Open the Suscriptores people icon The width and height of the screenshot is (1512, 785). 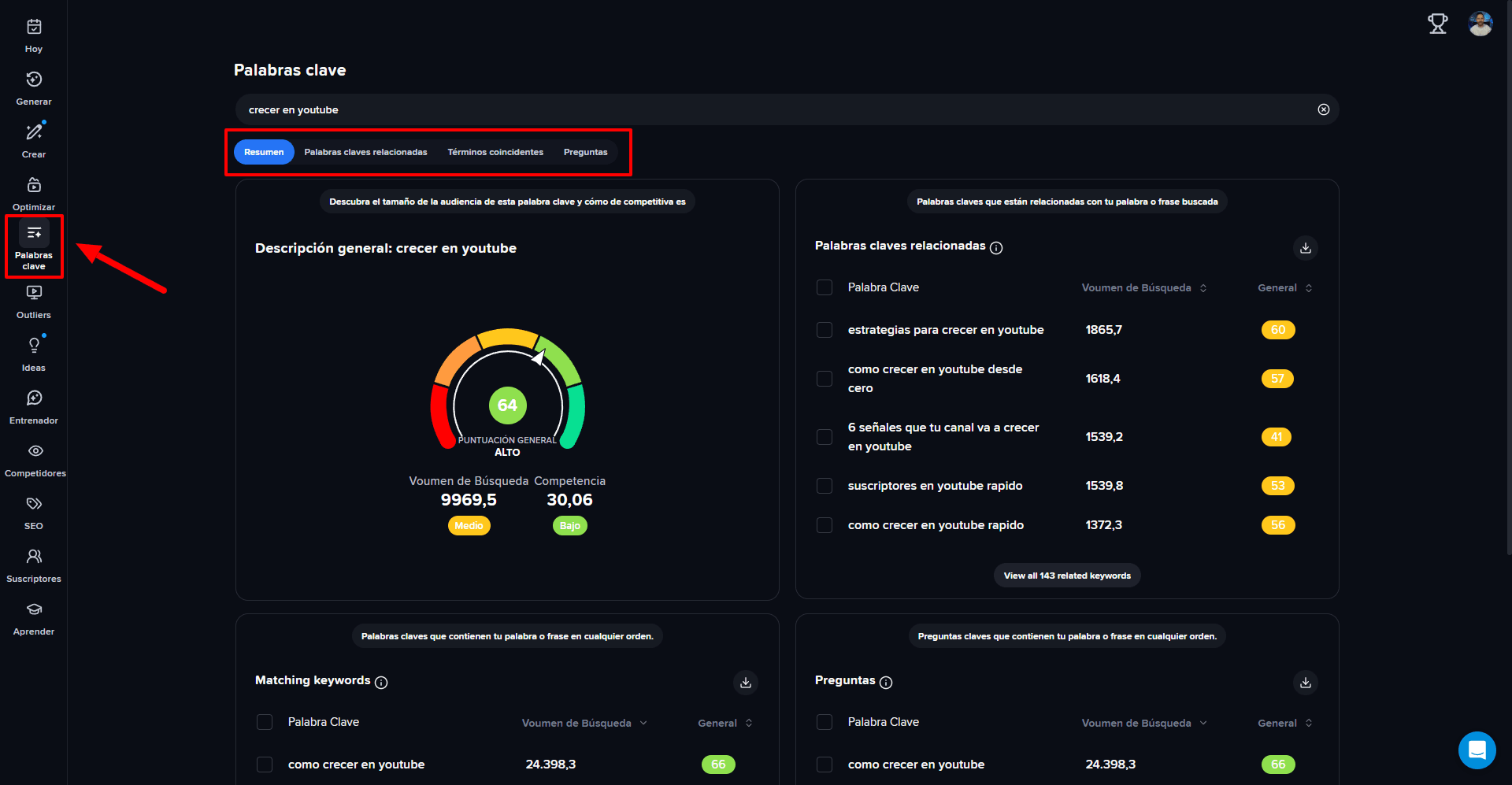(x=34, y=557)
